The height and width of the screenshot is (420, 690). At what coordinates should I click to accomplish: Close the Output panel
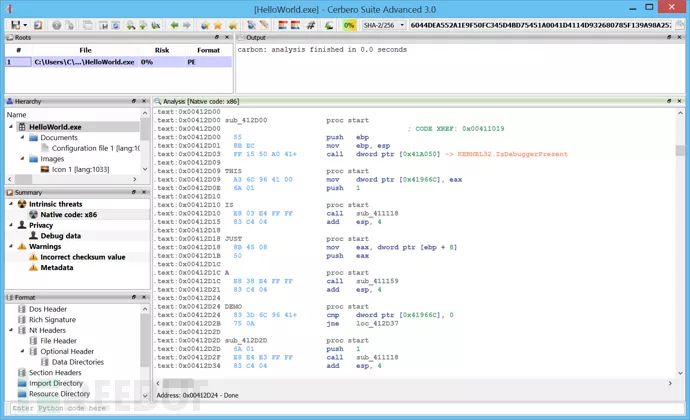680,37
